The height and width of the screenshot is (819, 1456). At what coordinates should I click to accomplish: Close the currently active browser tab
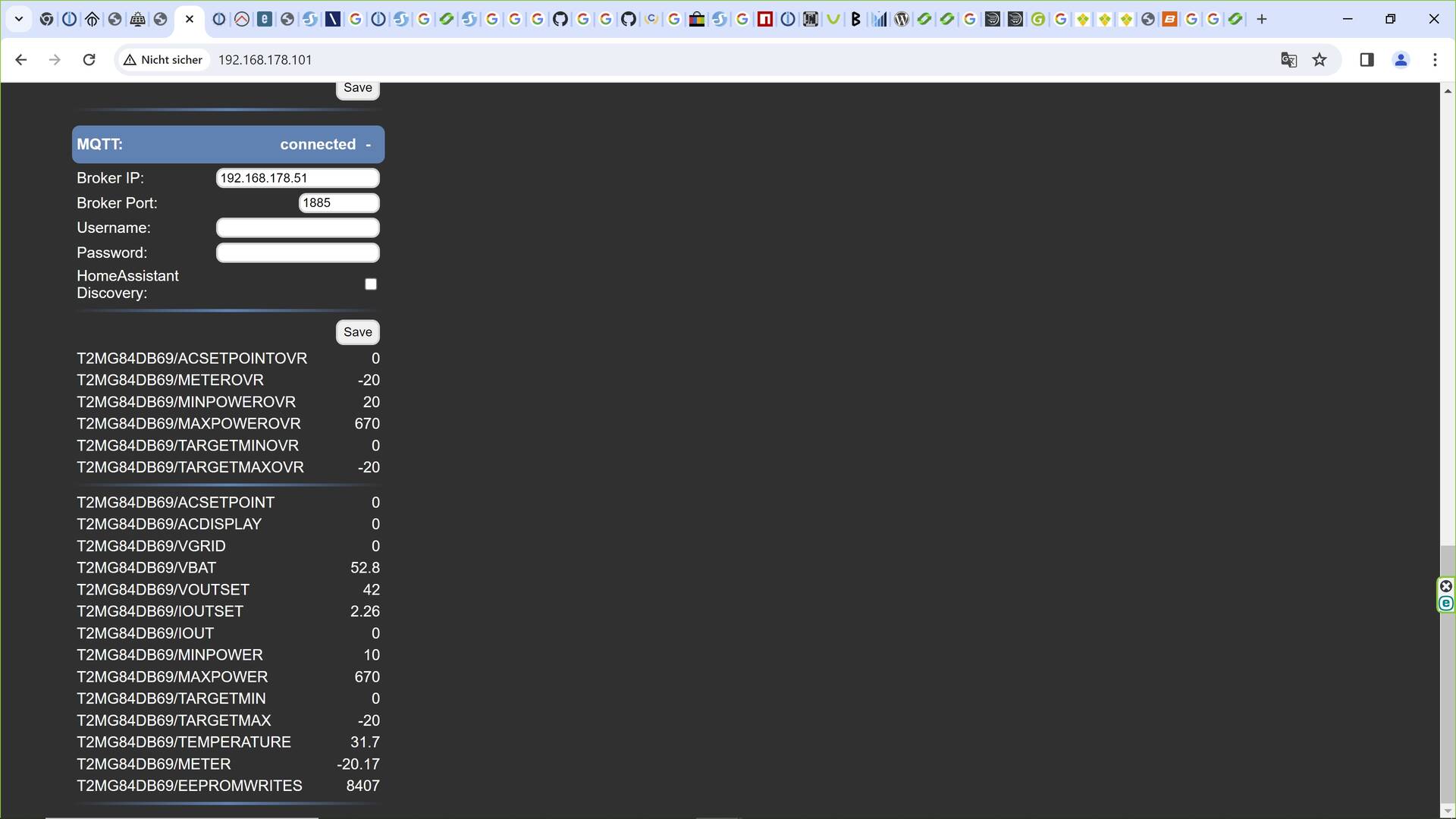click(x=190, y=20)
